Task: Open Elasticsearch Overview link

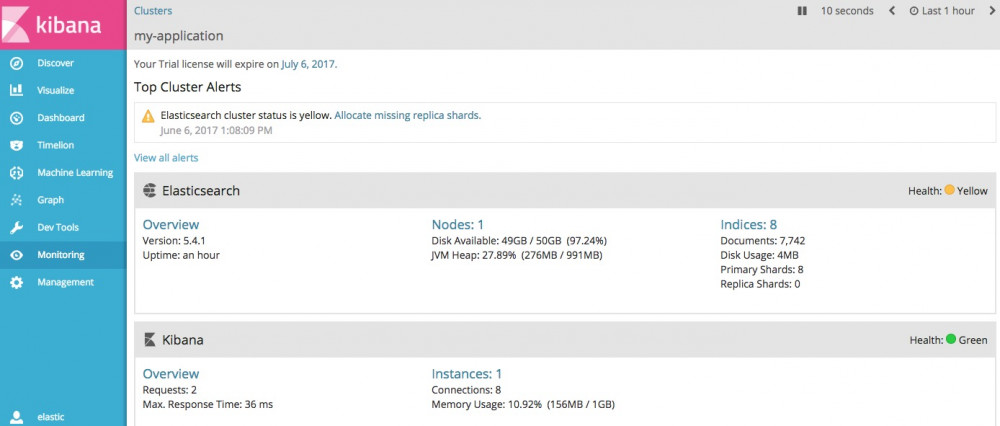Action: 171,224
